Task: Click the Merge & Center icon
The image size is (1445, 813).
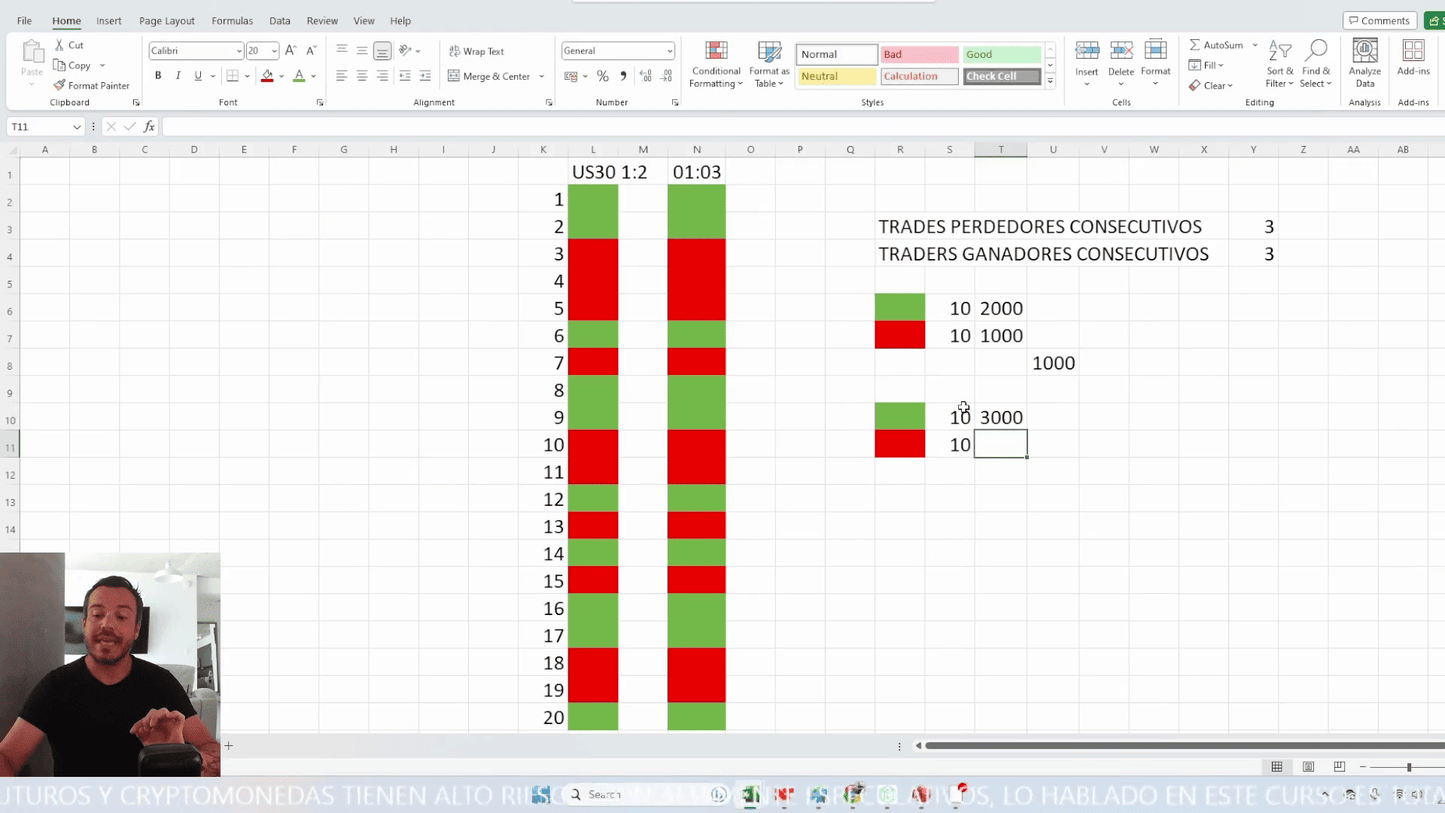Action: (454, 76)
